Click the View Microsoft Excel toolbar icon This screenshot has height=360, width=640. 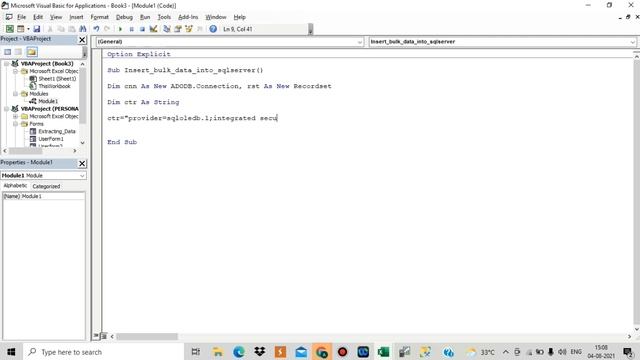point(9,29)
